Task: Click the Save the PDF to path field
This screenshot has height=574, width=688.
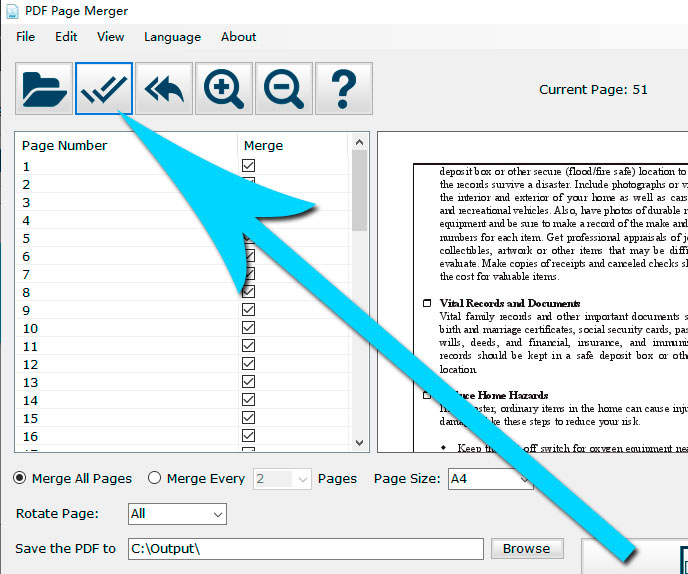Action: (306, 549)
